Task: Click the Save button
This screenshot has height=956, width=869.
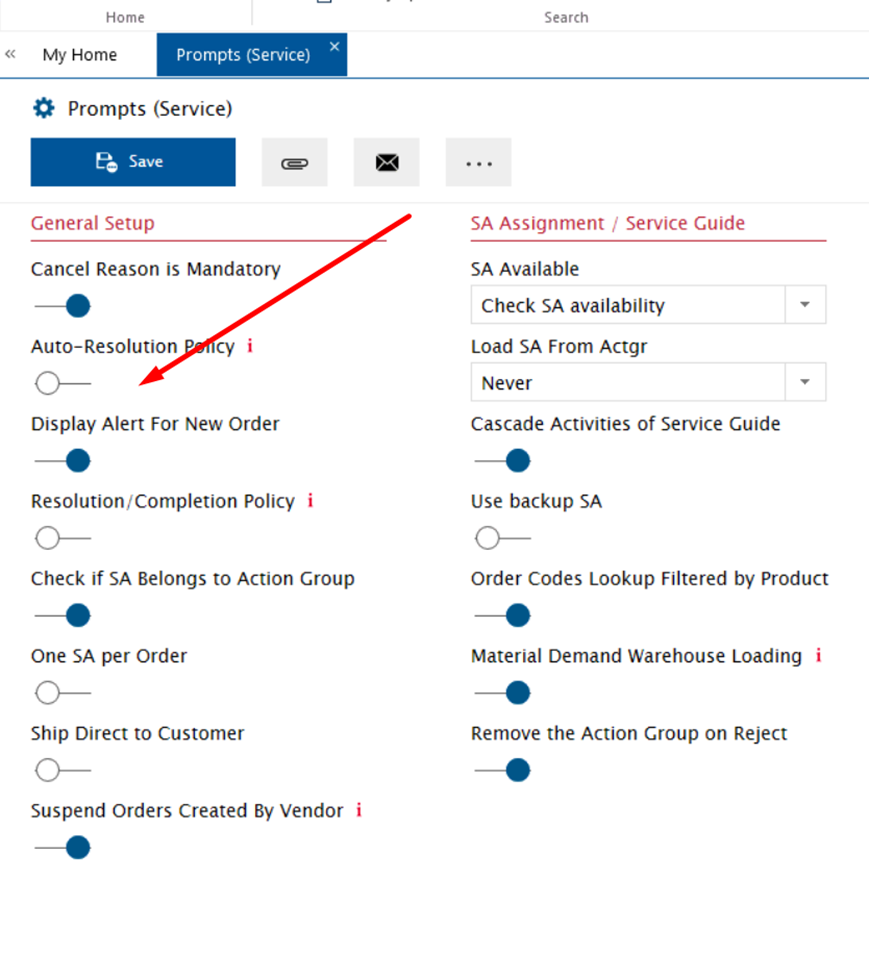Action: pyautogui.click(x=133, y=162)
